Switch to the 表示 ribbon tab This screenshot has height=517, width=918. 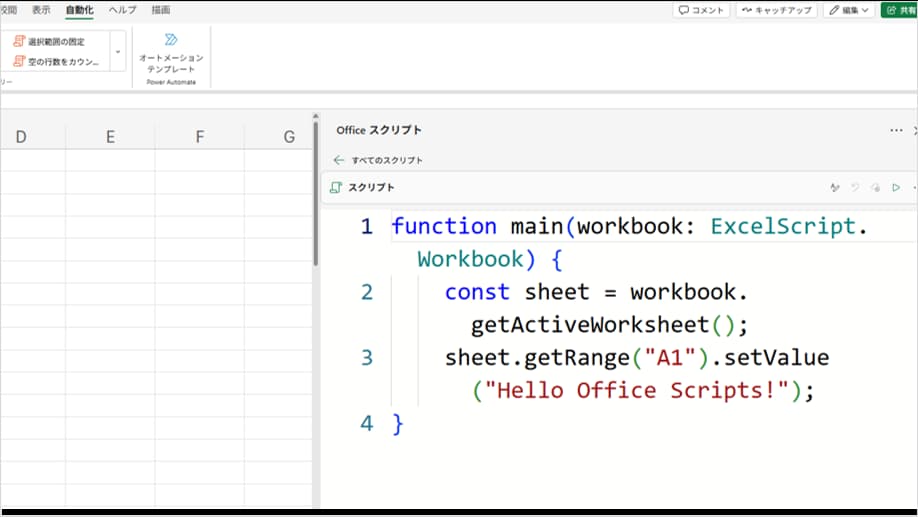point(41,10)
